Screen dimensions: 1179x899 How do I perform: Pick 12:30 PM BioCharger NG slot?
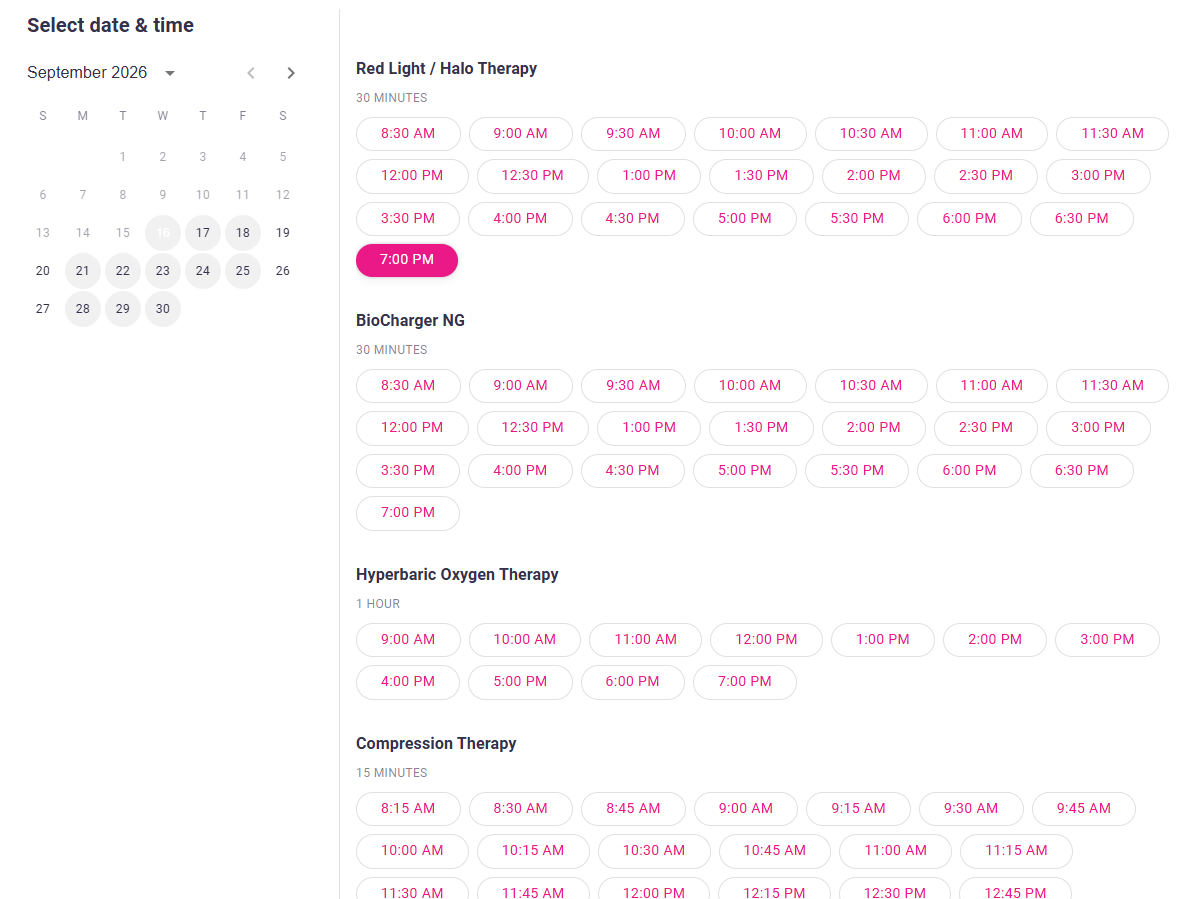click(532, 428)
